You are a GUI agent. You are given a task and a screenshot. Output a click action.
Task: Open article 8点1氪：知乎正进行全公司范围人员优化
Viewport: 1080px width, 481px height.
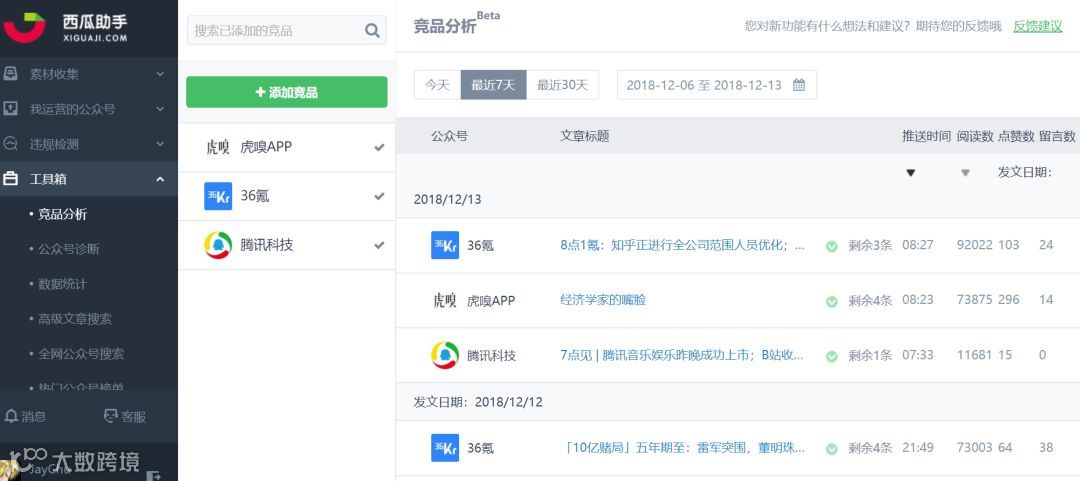coord(683,245)
